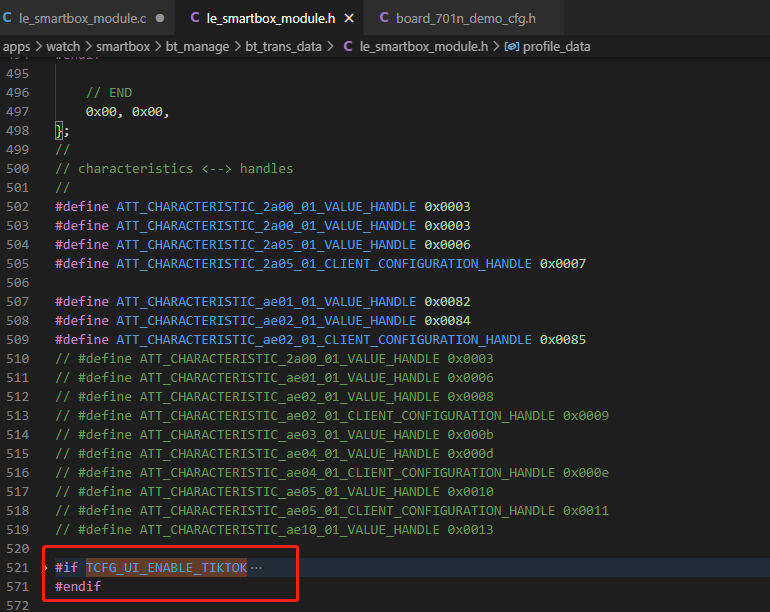Click commented ae03 define on line 514

coord(274,435)
